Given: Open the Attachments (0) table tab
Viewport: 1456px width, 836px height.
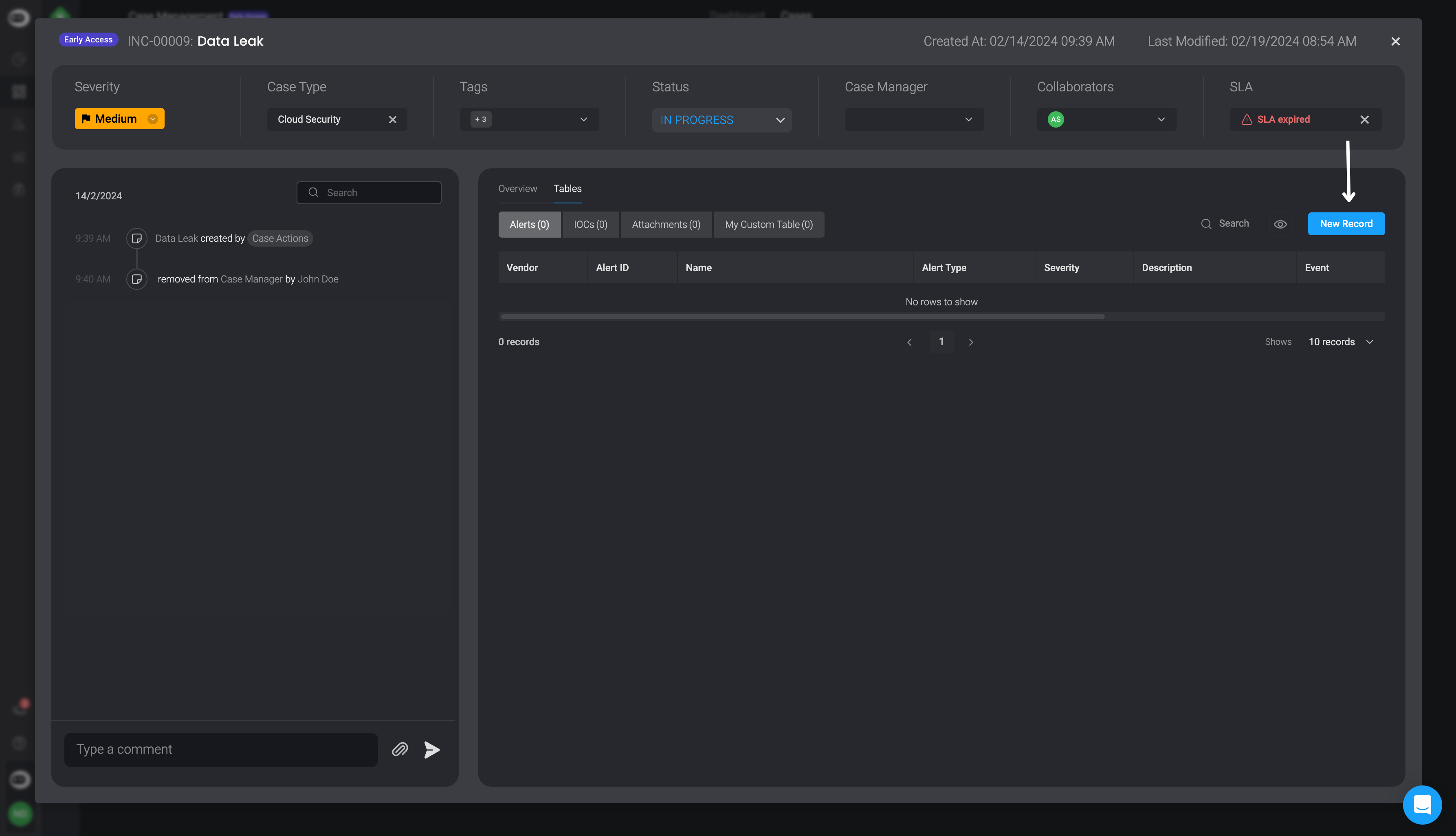Looking at the screenshot, I should (666, 225).
